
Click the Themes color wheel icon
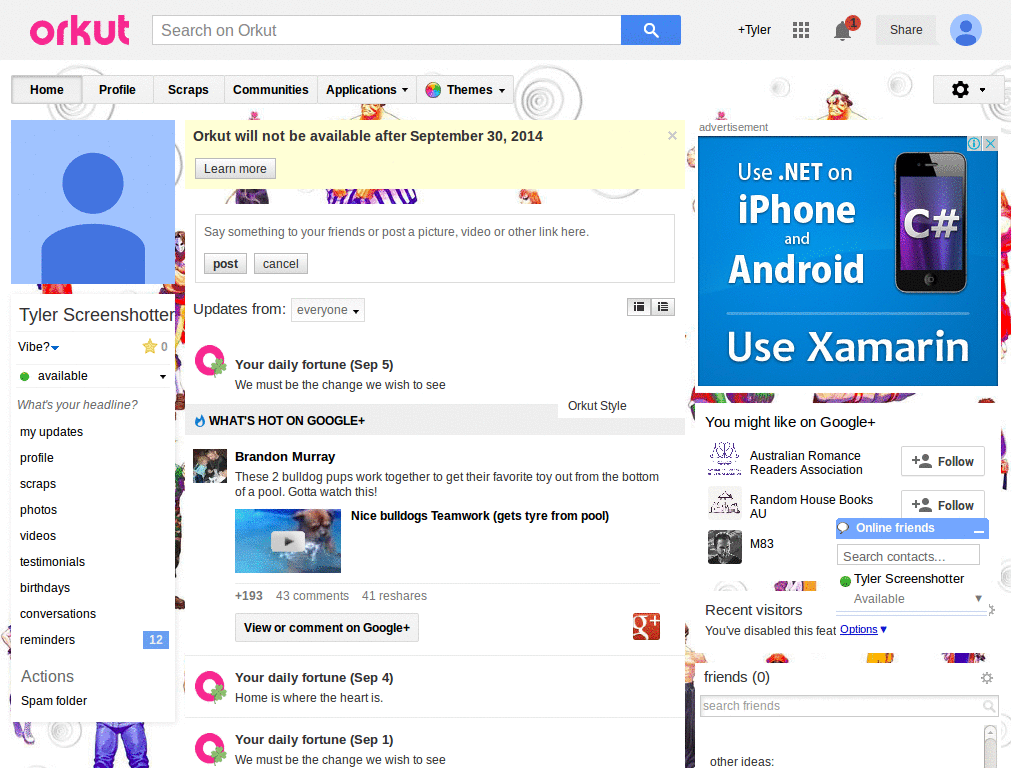click(432, 90)
